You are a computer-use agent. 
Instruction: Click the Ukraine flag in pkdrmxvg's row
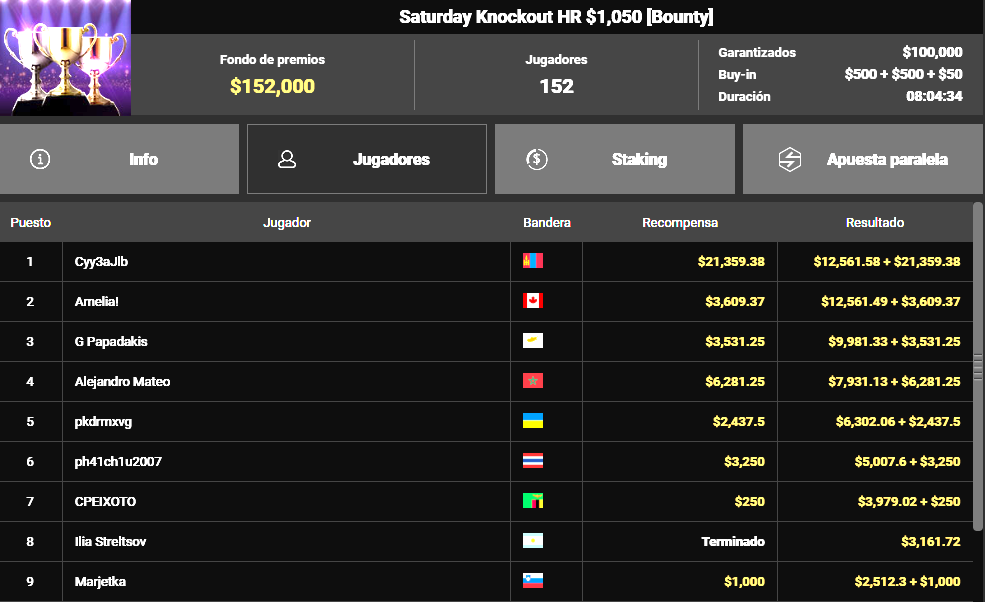(533, 422)
